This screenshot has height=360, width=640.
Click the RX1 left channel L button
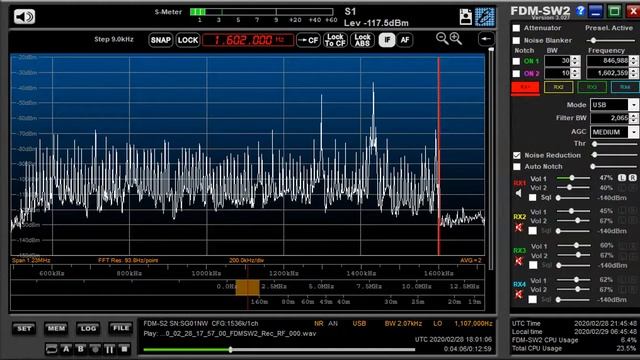(x=622, y=178)
